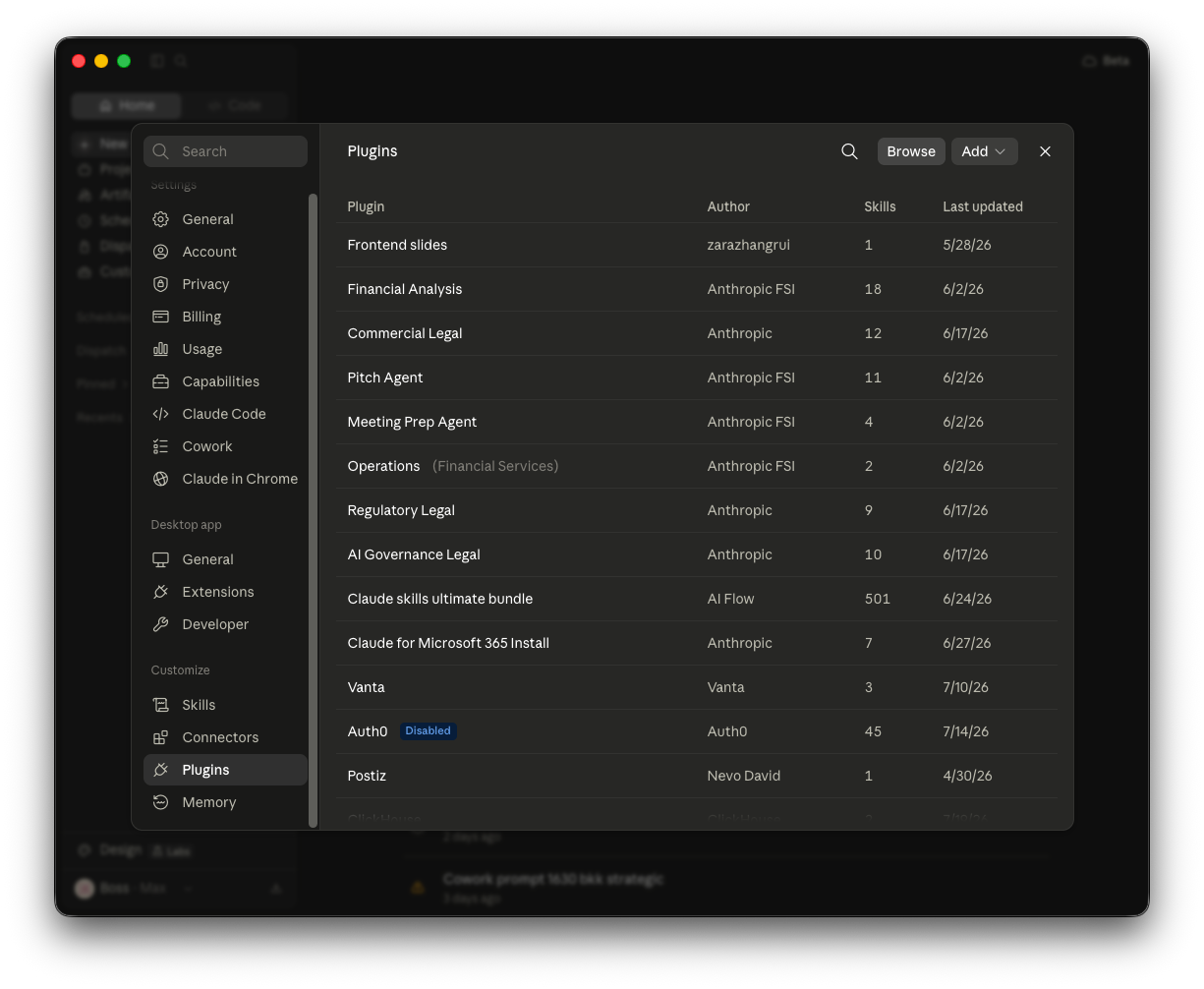Click the Capabilities briefcase icon
Viewport: 1204px width, 989px height.
coord(161,381)
